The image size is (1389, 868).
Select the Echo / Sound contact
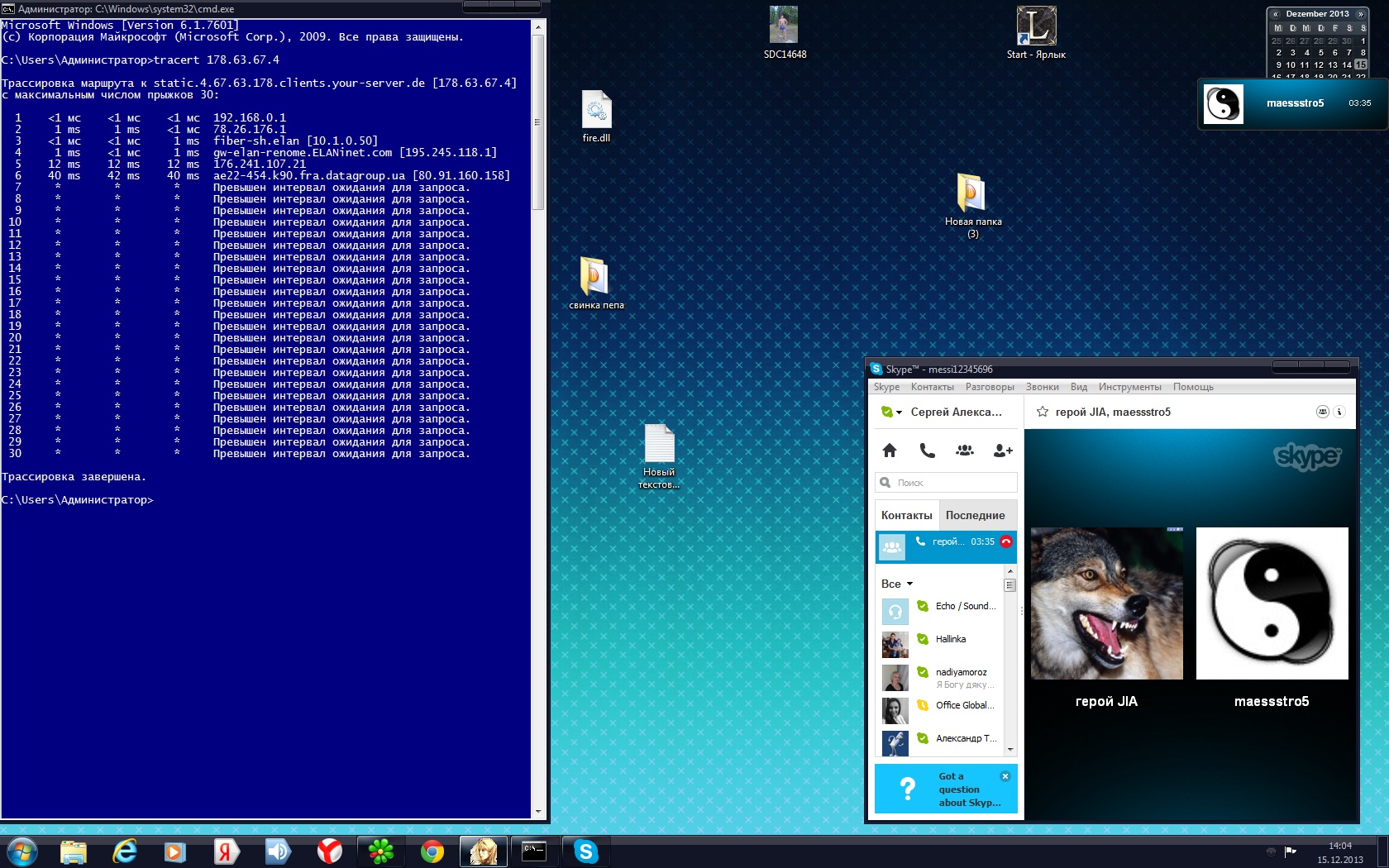point(965,606)
